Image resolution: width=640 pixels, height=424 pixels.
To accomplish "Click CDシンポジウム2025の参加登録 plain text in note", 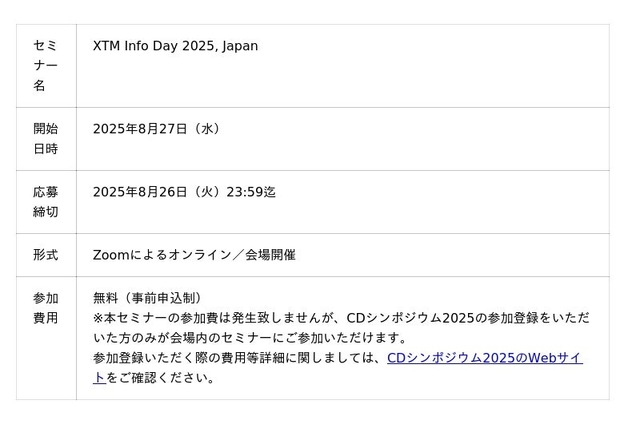I will (443, 318).
